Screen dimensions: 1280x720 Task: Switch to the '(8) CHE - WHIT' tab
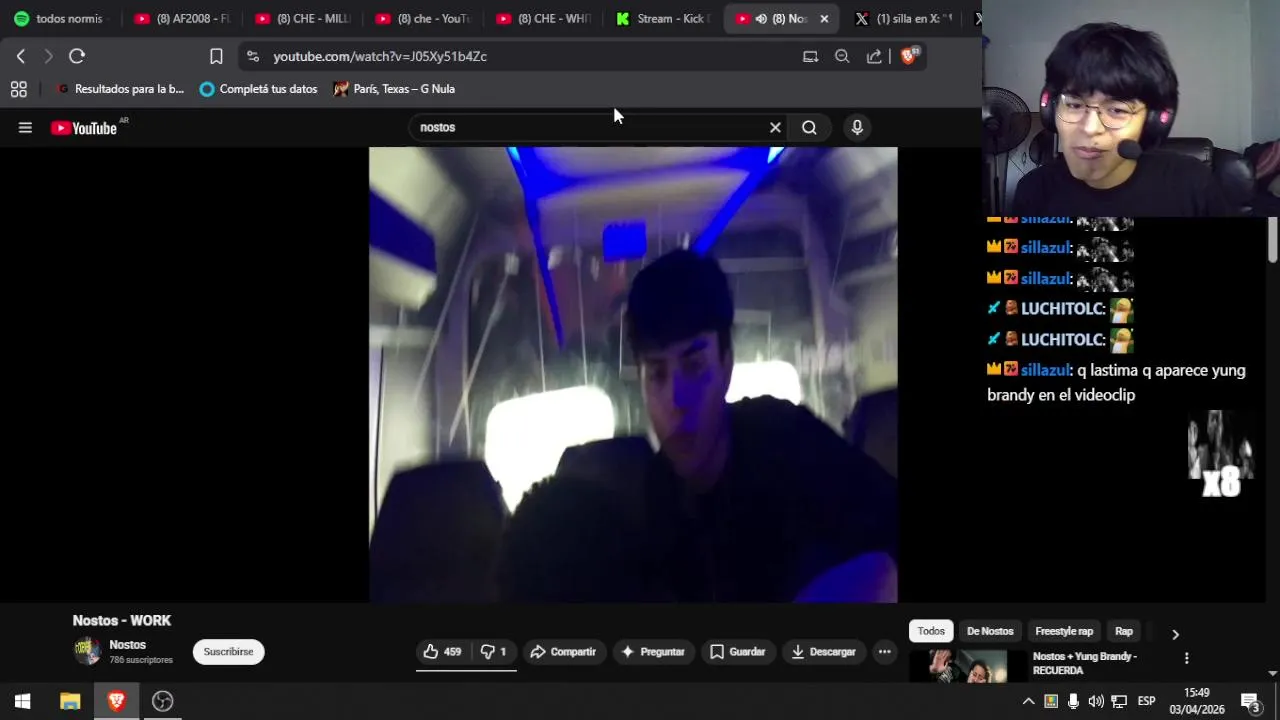[x=544, y=18]
